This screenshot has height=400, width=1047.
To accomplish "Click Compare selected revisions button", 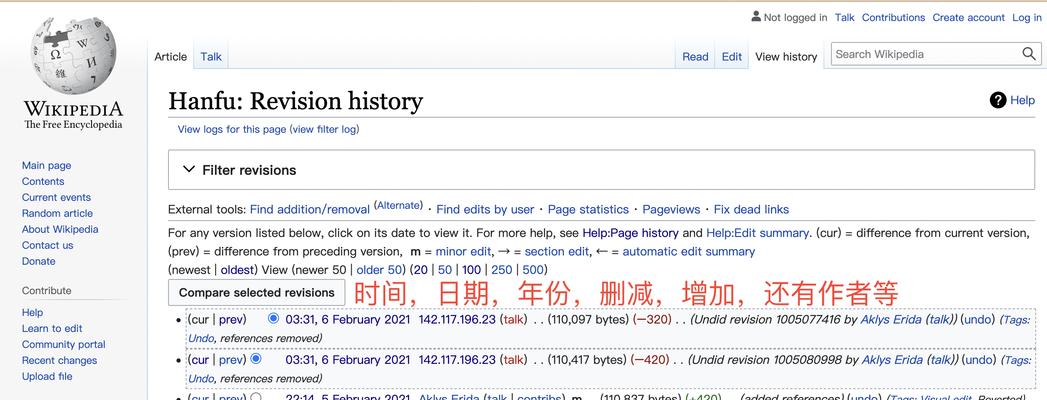I will coord(256,292).
